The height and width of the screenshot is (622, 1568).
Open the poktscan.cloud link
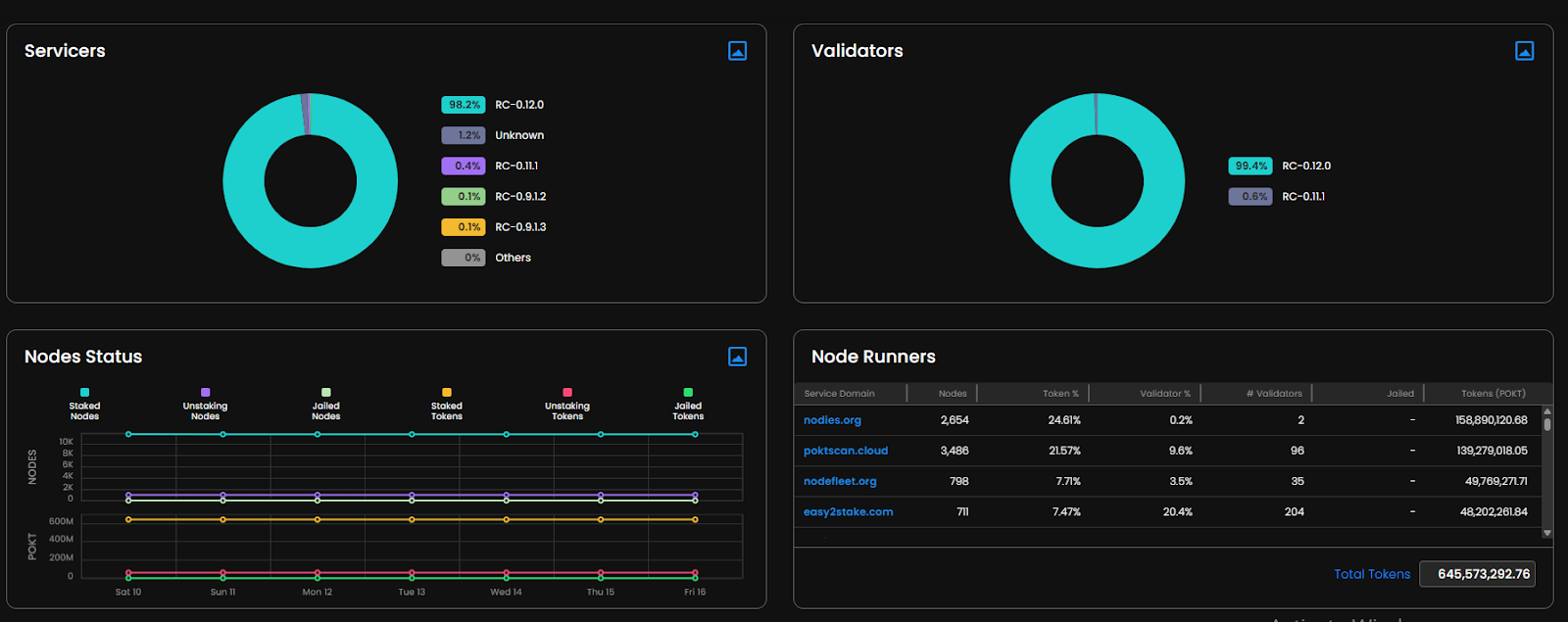(x=846, y=451)
